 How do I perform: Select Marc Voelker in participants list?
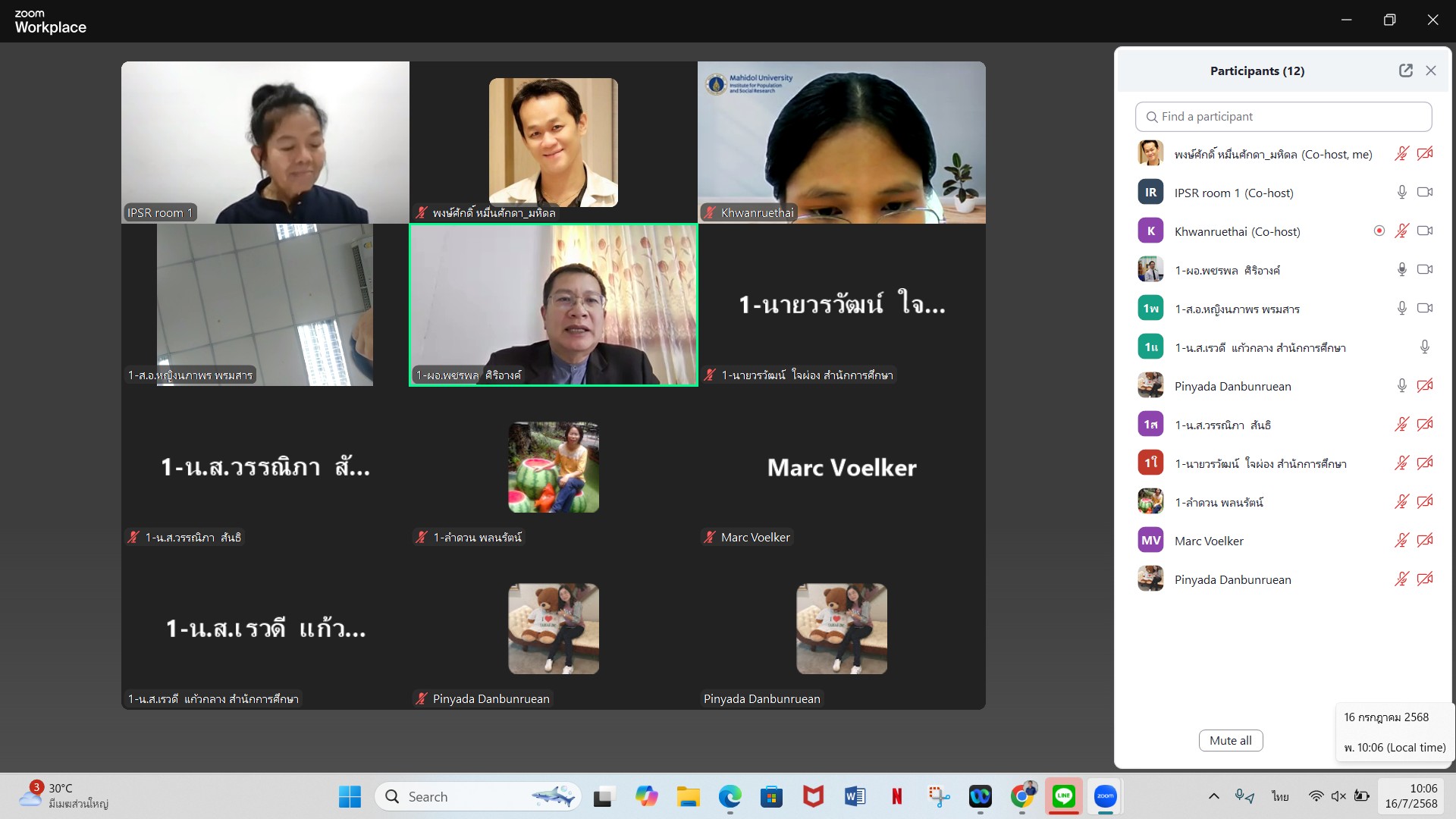click(1209, 541)
